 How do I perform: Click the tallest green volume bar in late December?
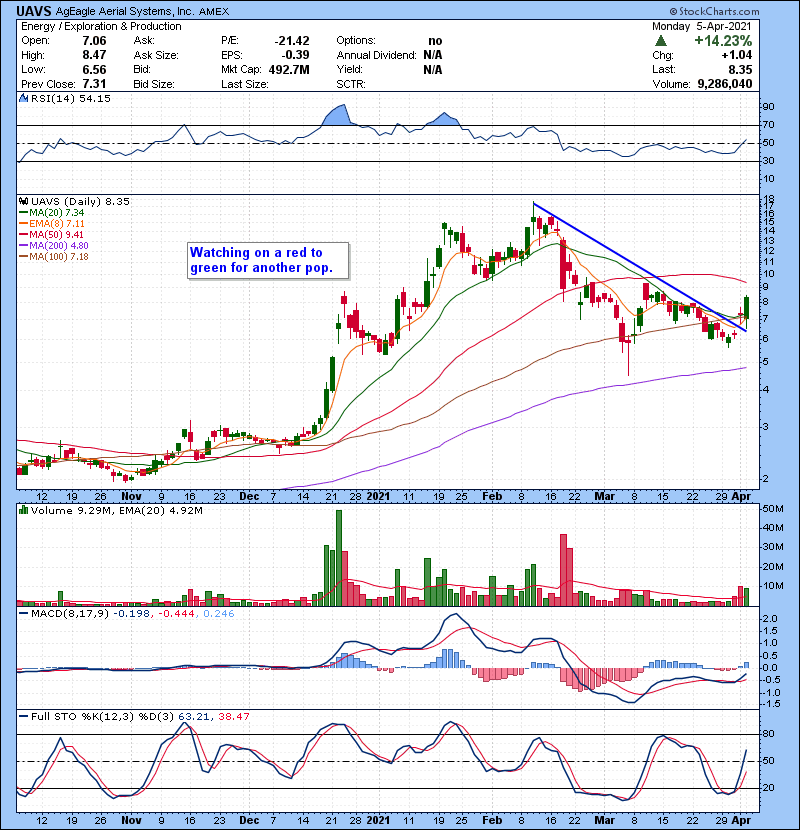pos(339,558)
